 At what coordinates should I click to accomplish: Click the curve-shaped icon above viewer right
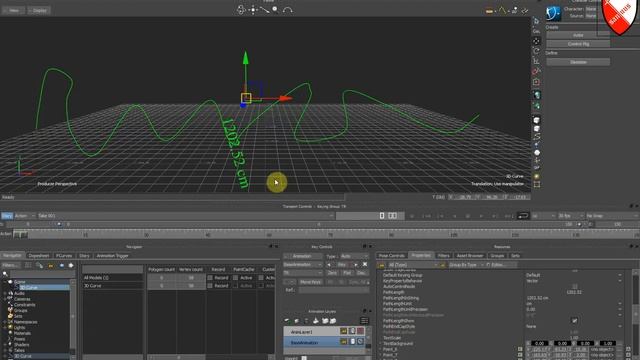502,10
